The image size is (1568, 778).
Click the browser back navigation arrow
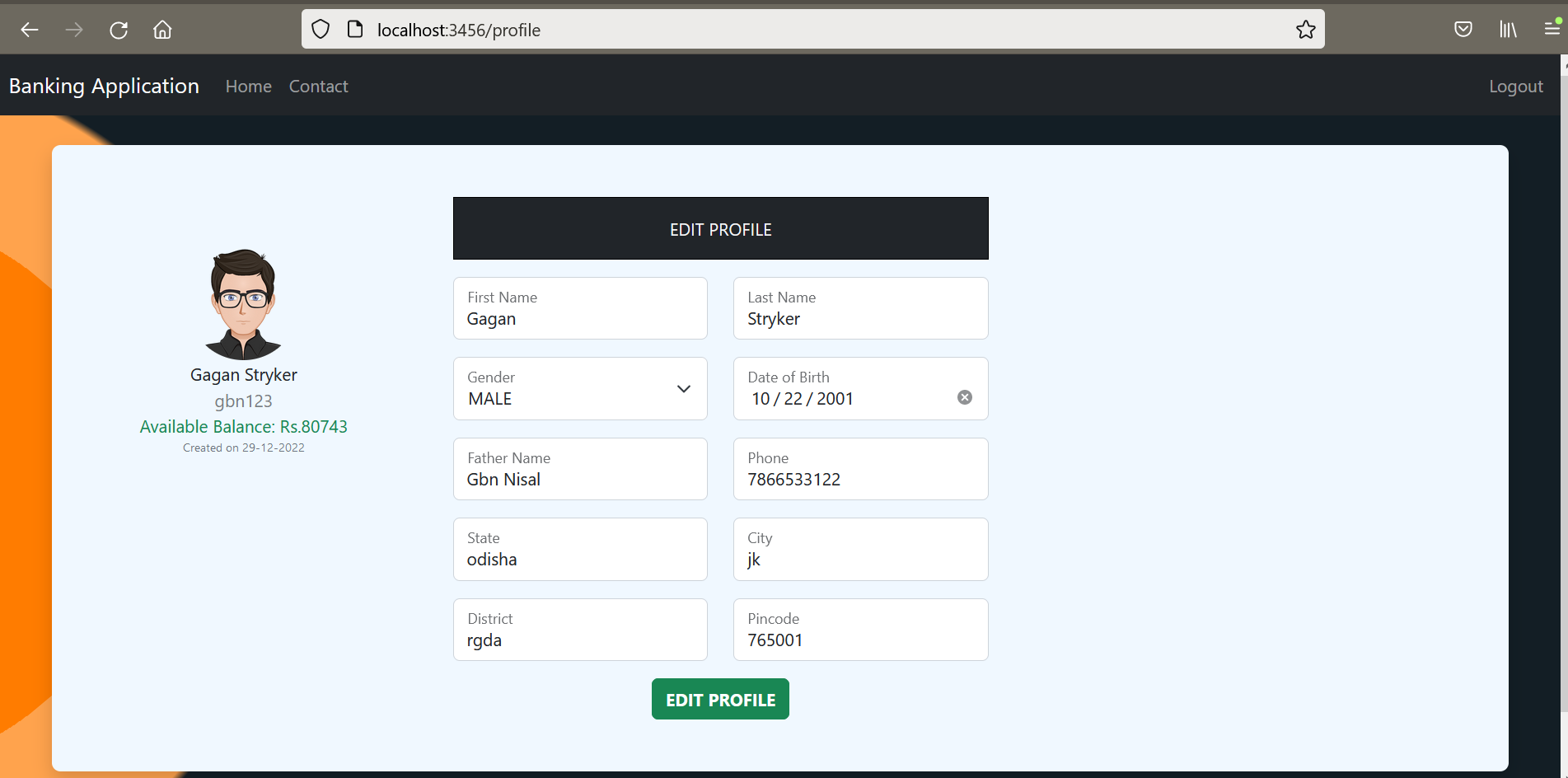coord(29,29)
